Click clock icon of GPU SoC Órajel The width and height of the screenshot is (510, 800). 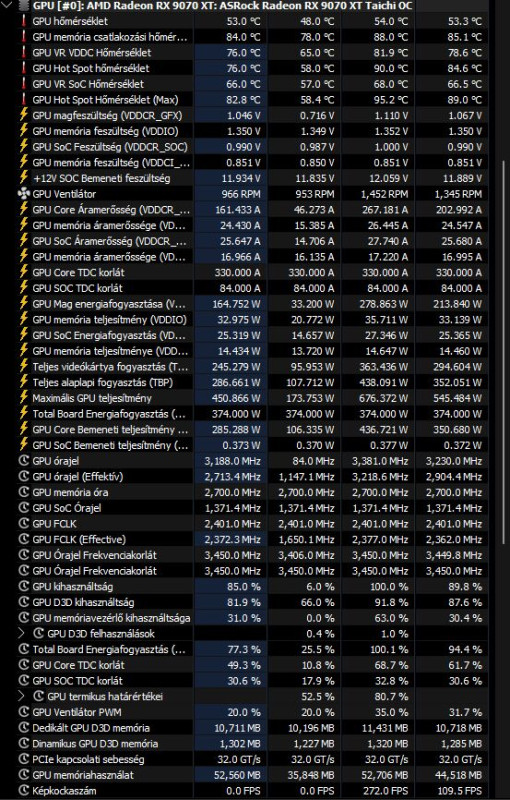pyautogui.click(x=23, y=508)
